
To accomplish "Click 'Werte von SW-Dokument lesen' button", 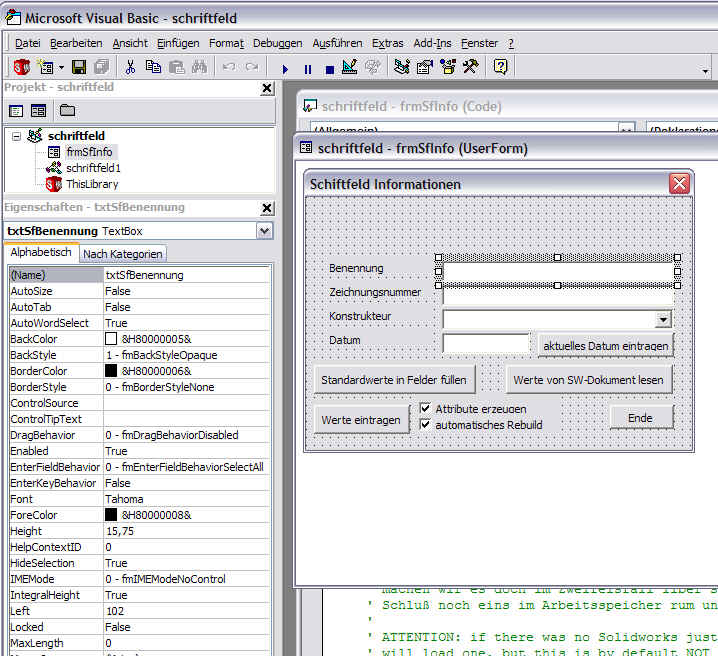I will (589, 380).
